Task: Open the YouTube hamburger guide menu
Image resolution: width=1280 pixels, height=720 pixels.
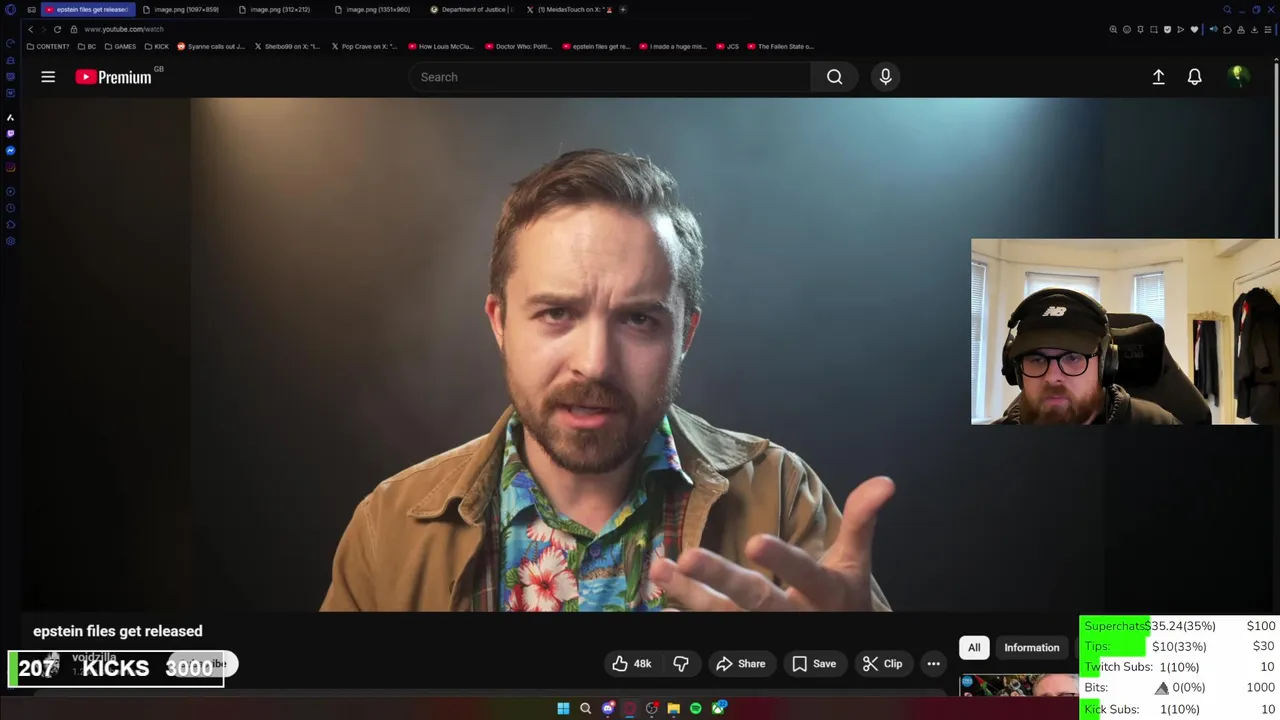Action: (x=48, y=77)
